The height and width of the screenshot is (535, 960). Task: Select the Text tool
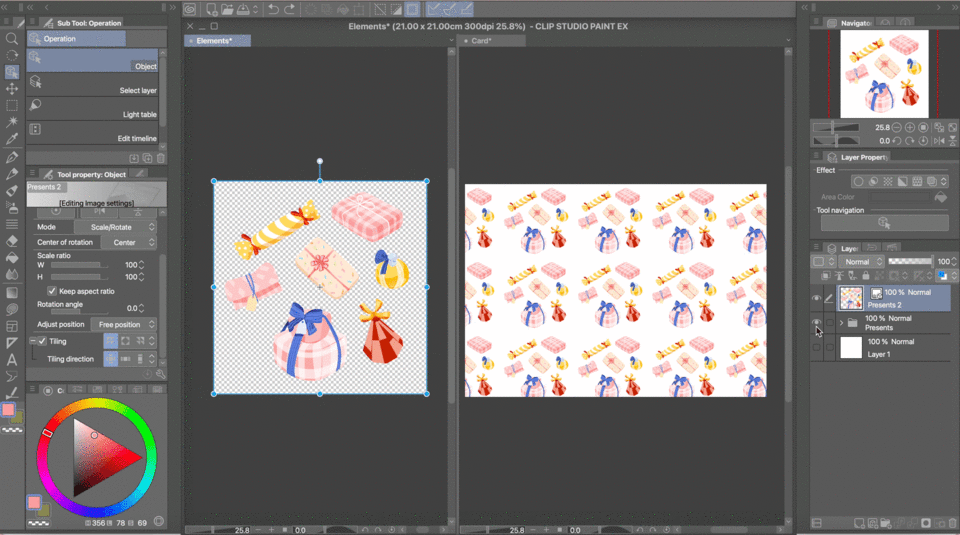click(12, 360)
